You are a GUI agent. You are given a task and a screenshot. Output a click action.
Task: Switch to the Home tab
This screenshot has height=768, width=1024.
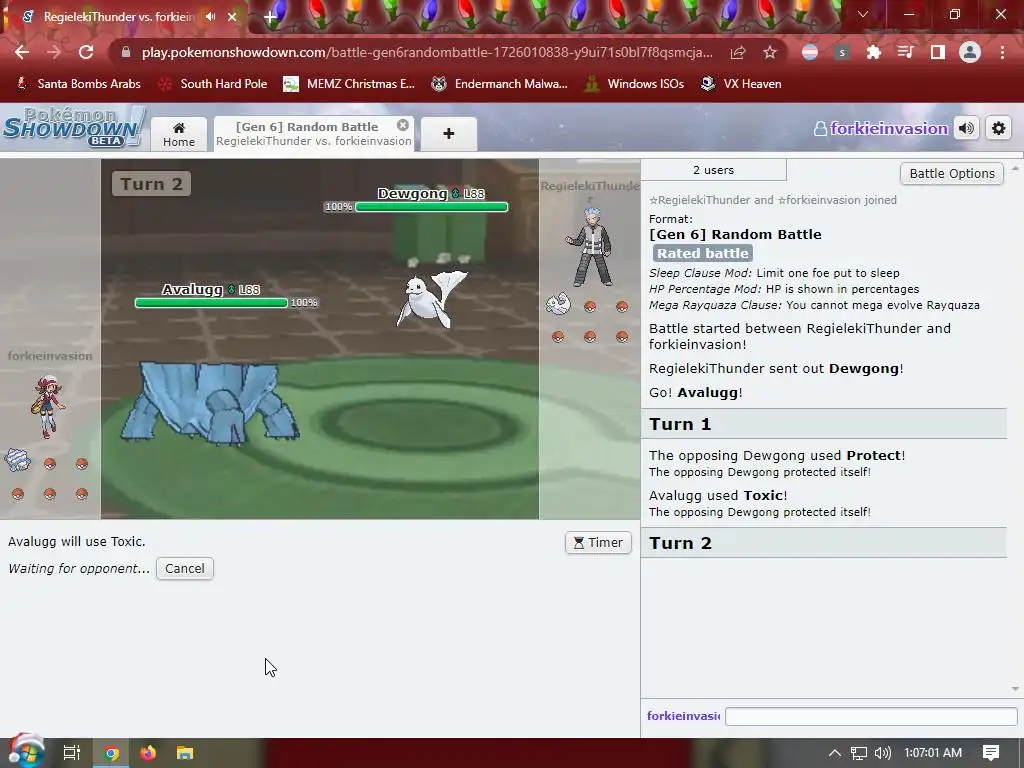pos(179,134)
